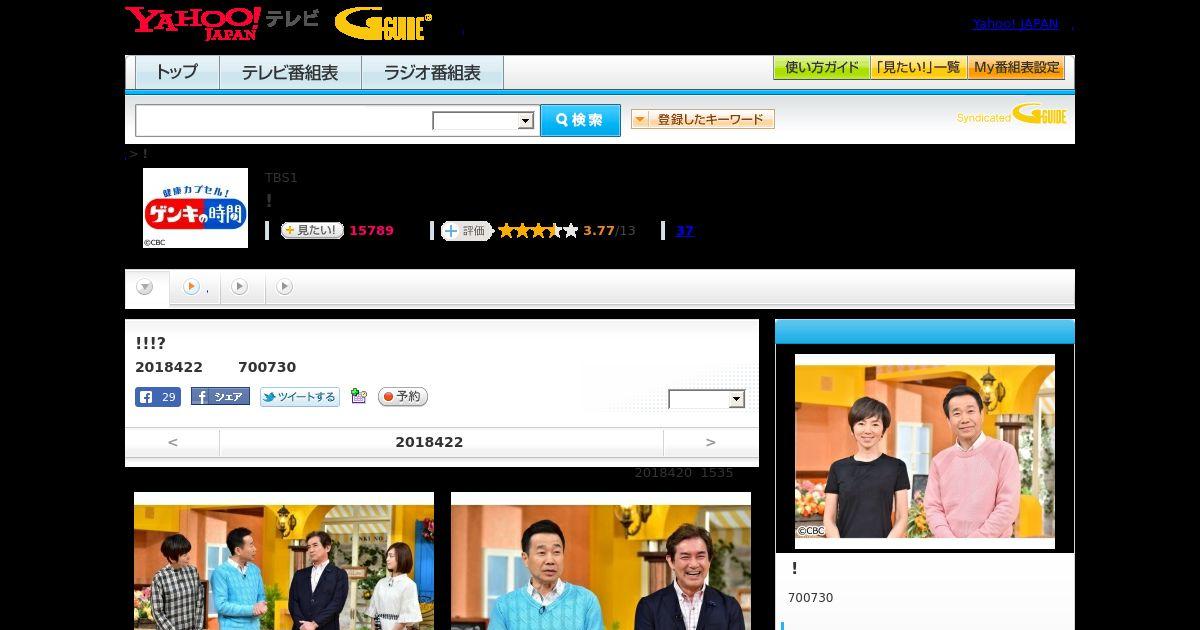Select the tab with orange play icon
The width and height of the screenshot is (1200, 630).
(x=195, y=287)
